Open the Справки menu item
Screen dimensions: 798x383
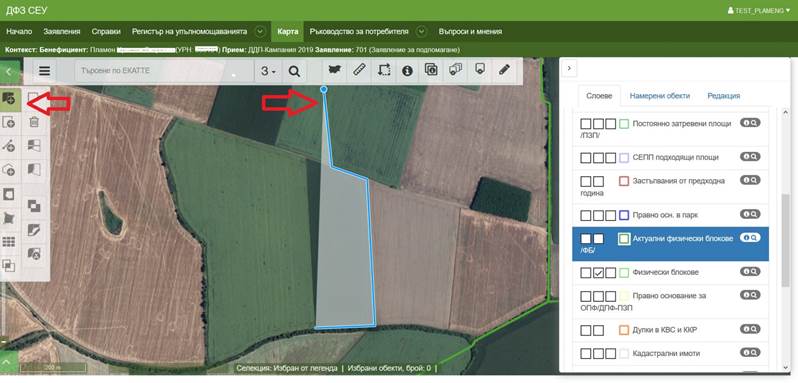point(106,32)
